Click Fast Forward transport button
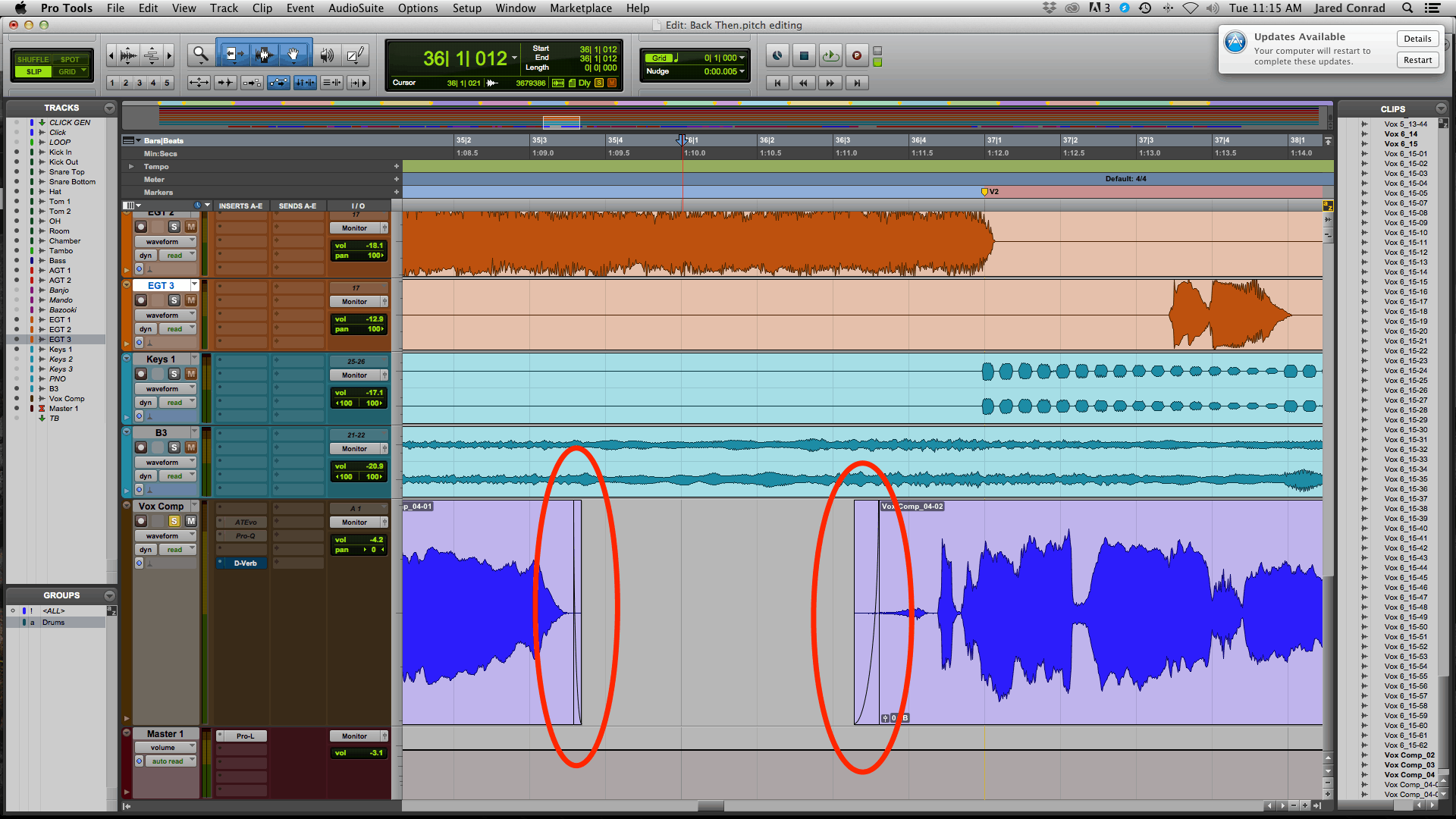Screen dimensions: 1456x819 point(830,83)
